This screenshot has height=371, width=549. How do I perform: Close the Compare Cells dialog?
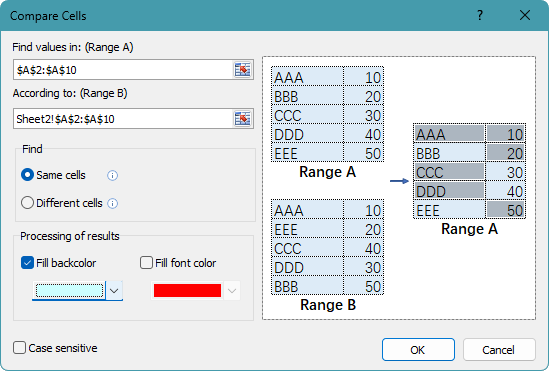(x=525, y=15)
